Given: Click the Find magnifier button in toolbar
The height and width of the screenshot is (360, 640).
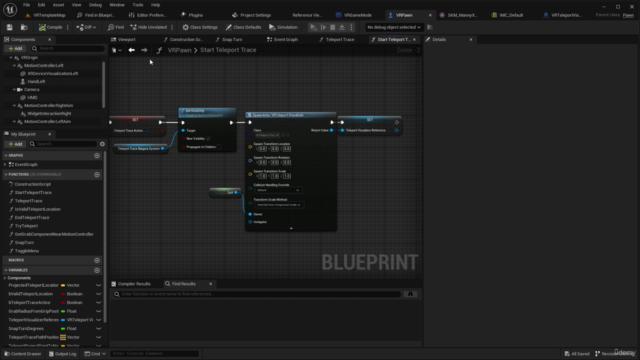Looking at the screenshot, I should pyautogui.click(x=116, y=27).
